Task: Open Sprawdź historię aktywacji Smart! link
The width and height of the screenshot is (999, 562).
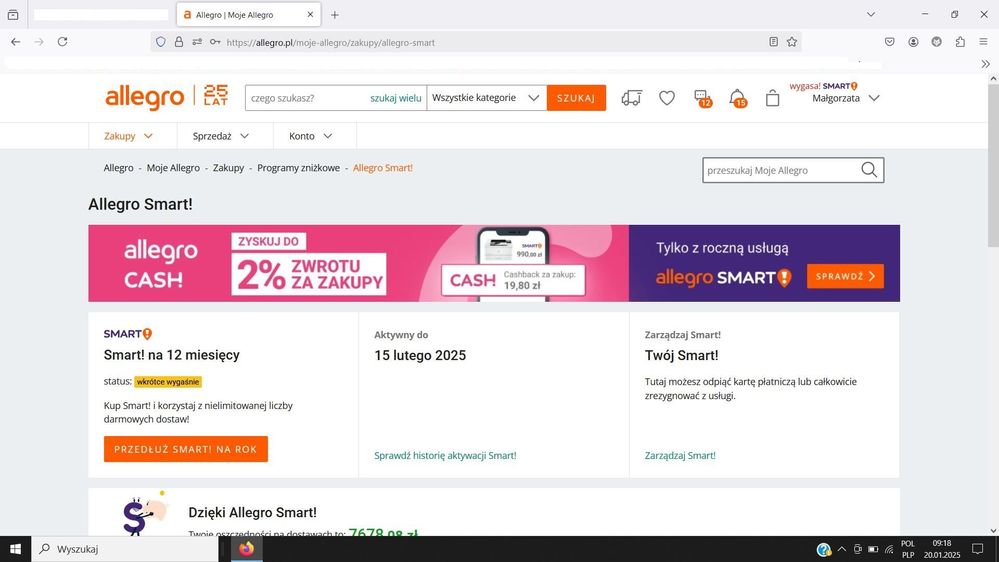Action: 445,456
